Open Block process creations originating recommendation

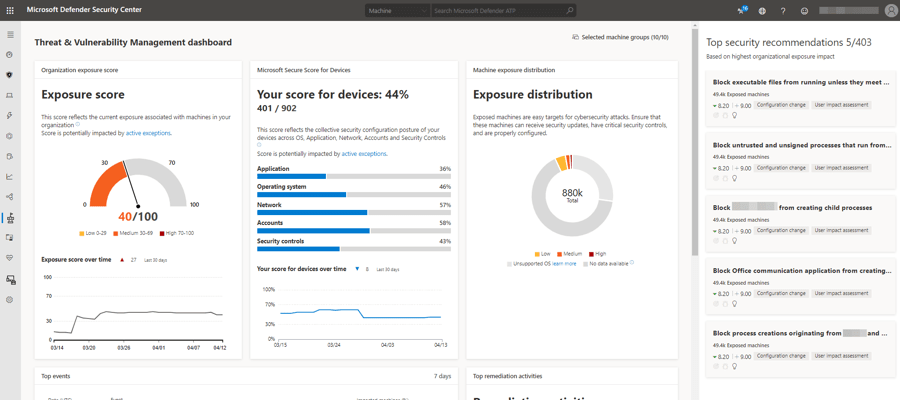click(x=799, y=333)
